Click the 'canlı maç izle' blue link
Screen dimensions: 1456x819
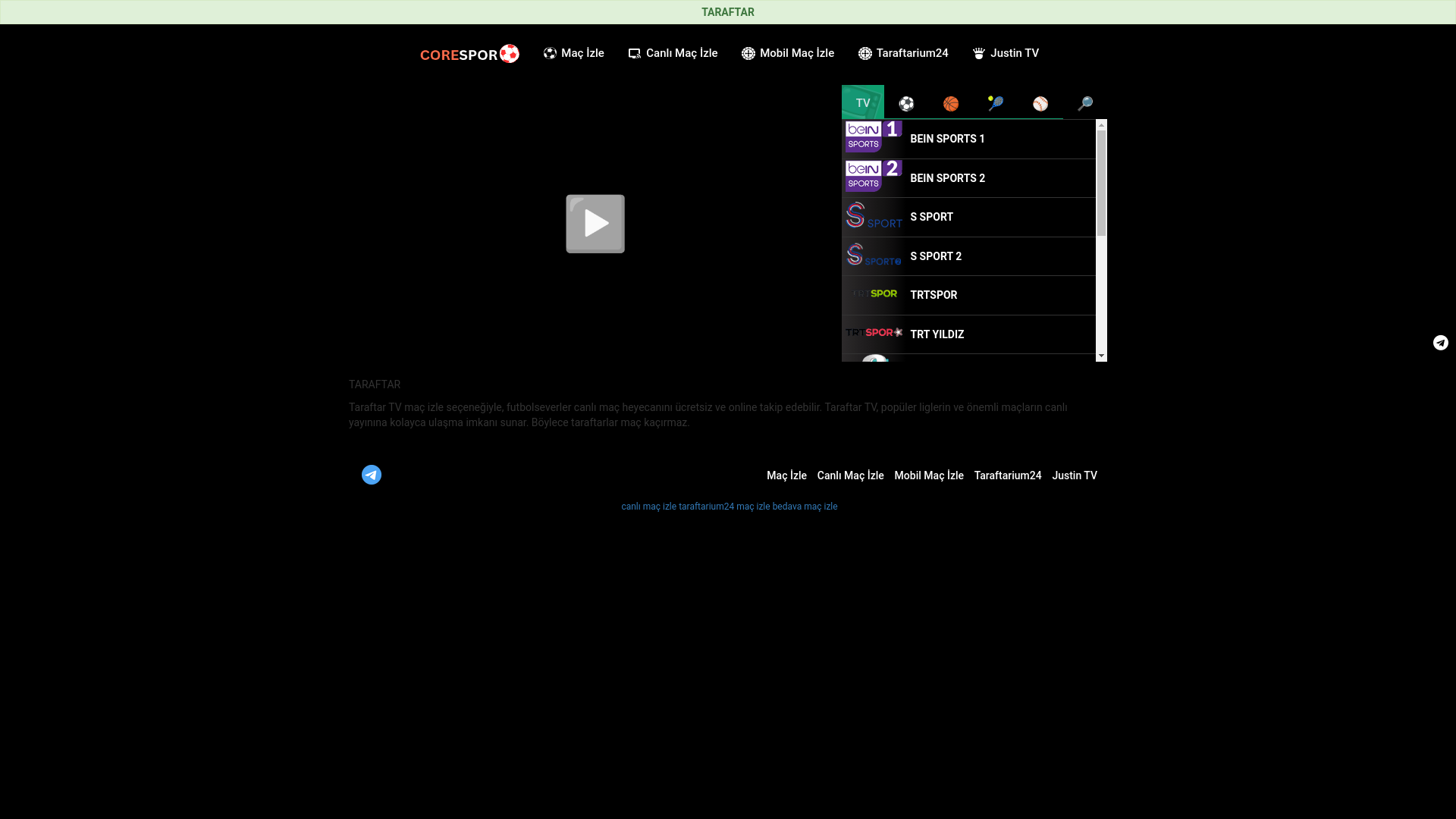point(648,507)
